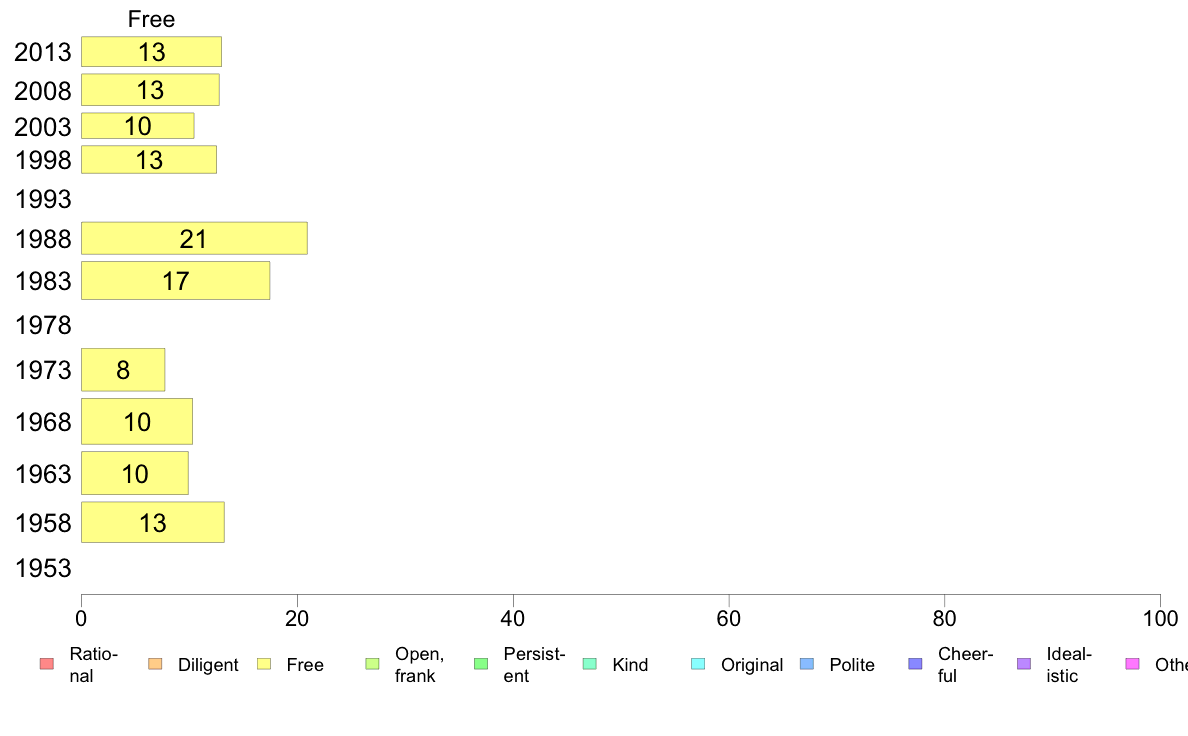Select the 1958 bar showing 13

152,522
